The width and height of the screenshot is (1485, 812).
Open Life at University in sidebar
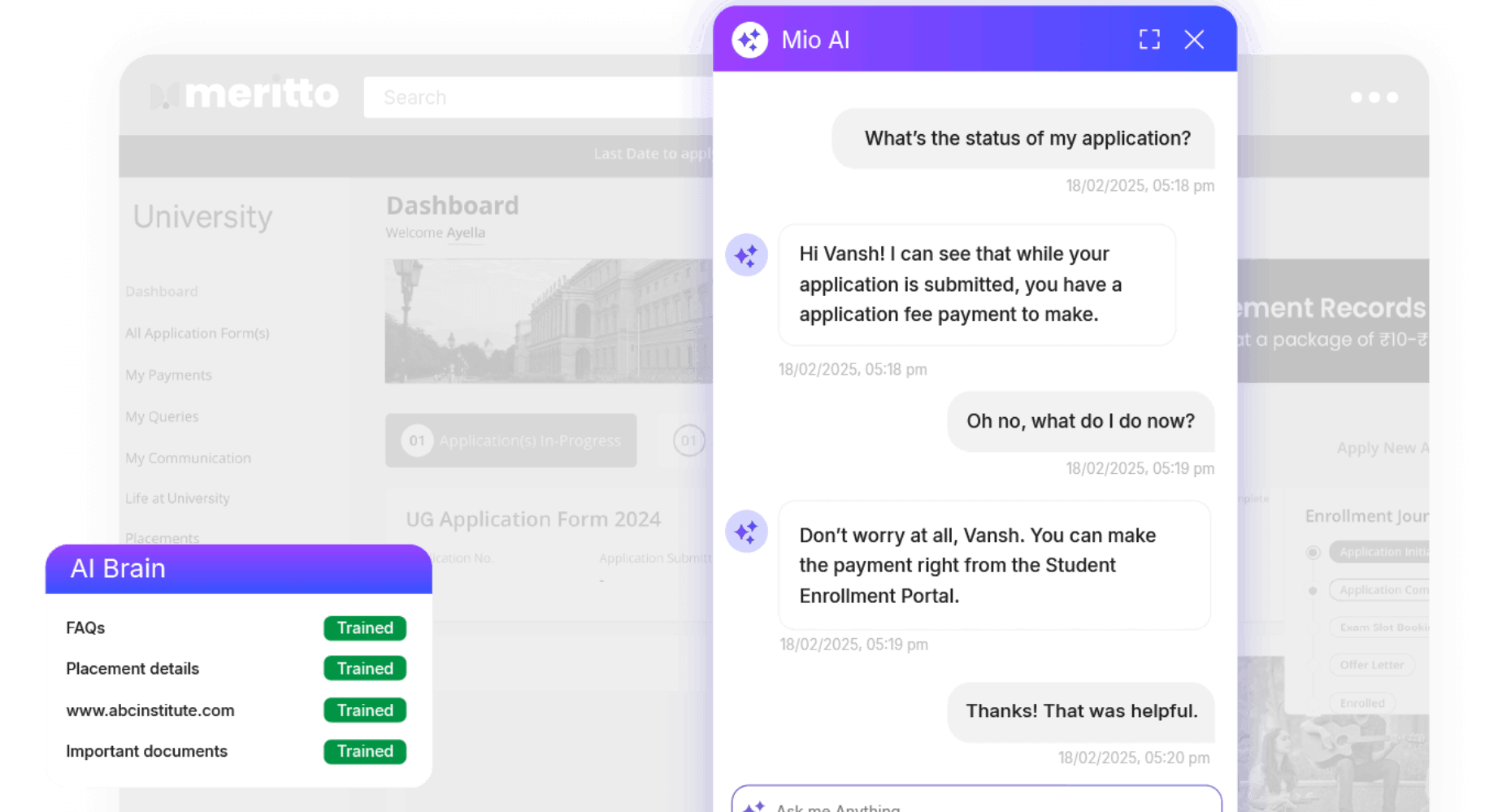(177, 498)
